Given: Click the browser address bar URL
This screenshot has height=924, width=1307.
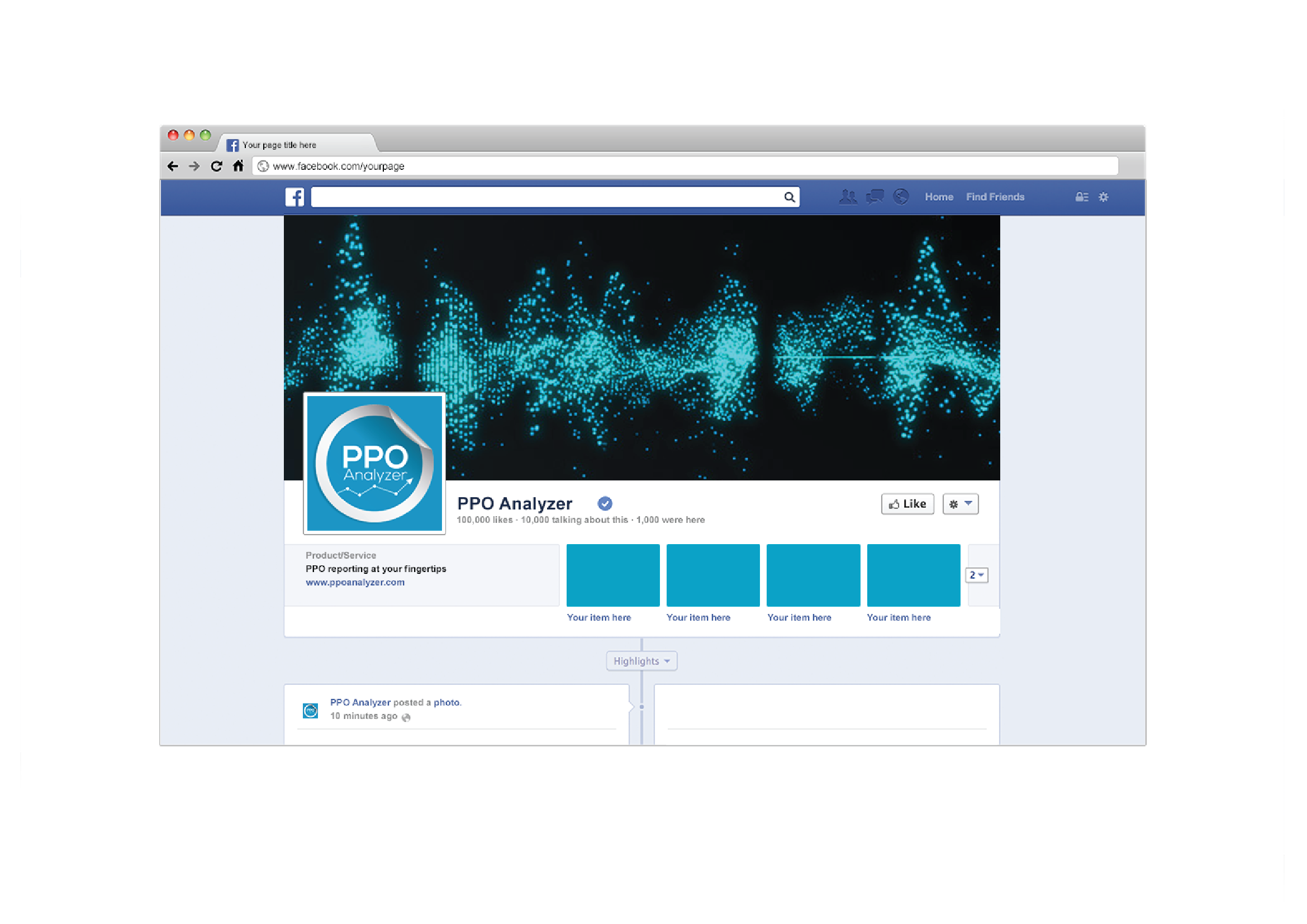Looking at the screenshot, I should [339, 166].
